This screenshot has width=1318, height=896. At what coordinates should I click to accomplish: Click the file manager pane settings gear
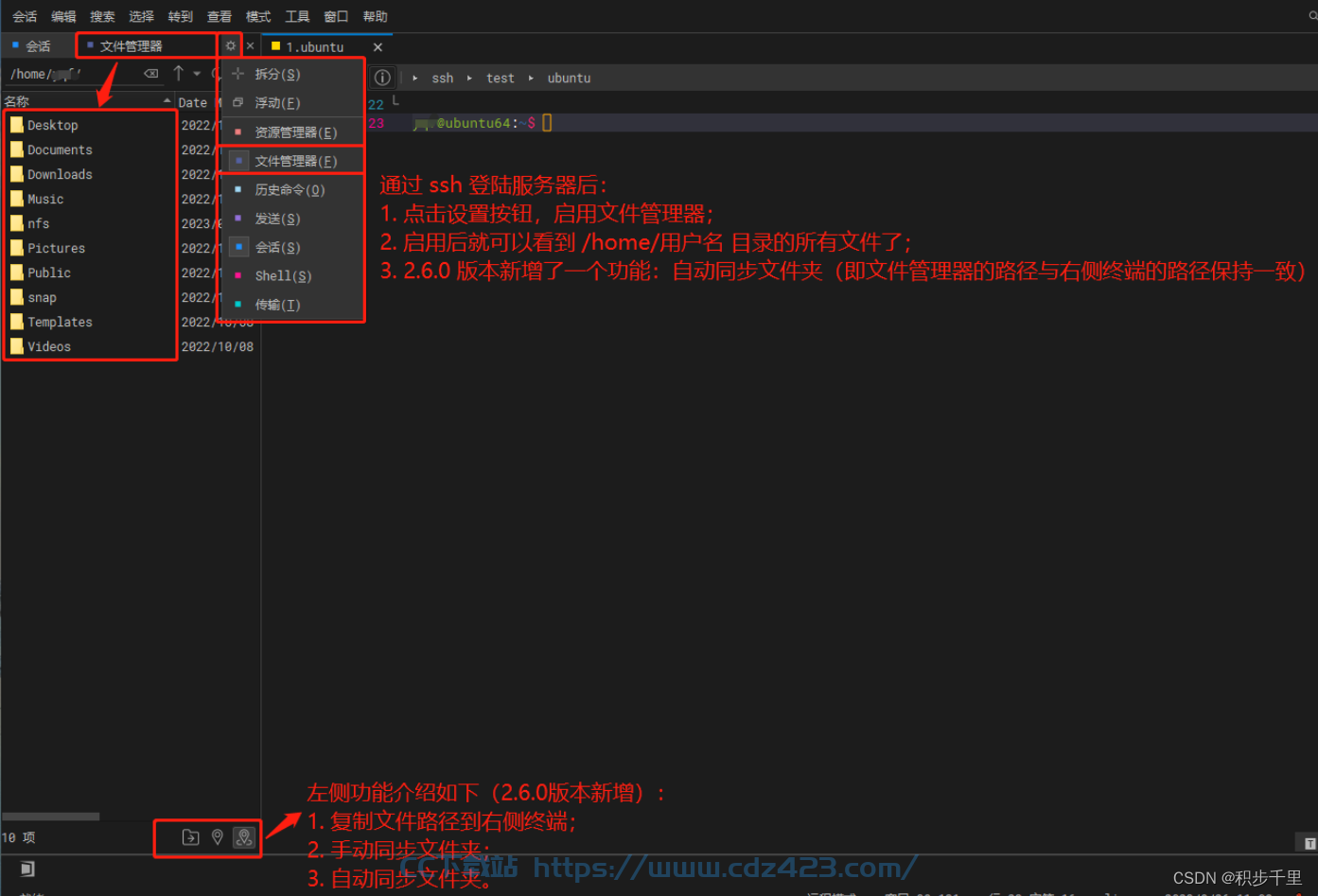point(231,45)
